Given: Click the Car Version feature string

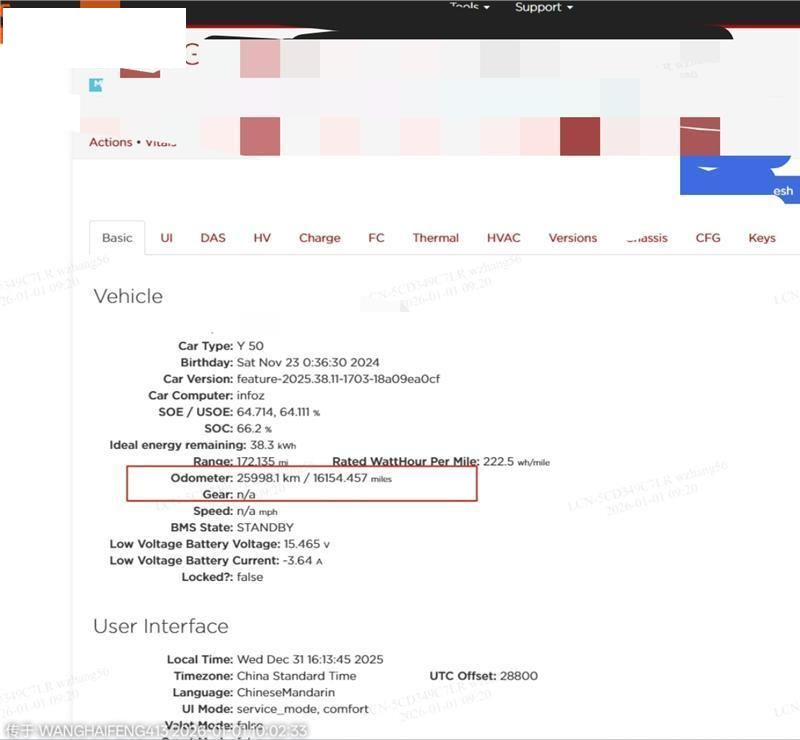Looking at the screenshot, I should 338,379.
